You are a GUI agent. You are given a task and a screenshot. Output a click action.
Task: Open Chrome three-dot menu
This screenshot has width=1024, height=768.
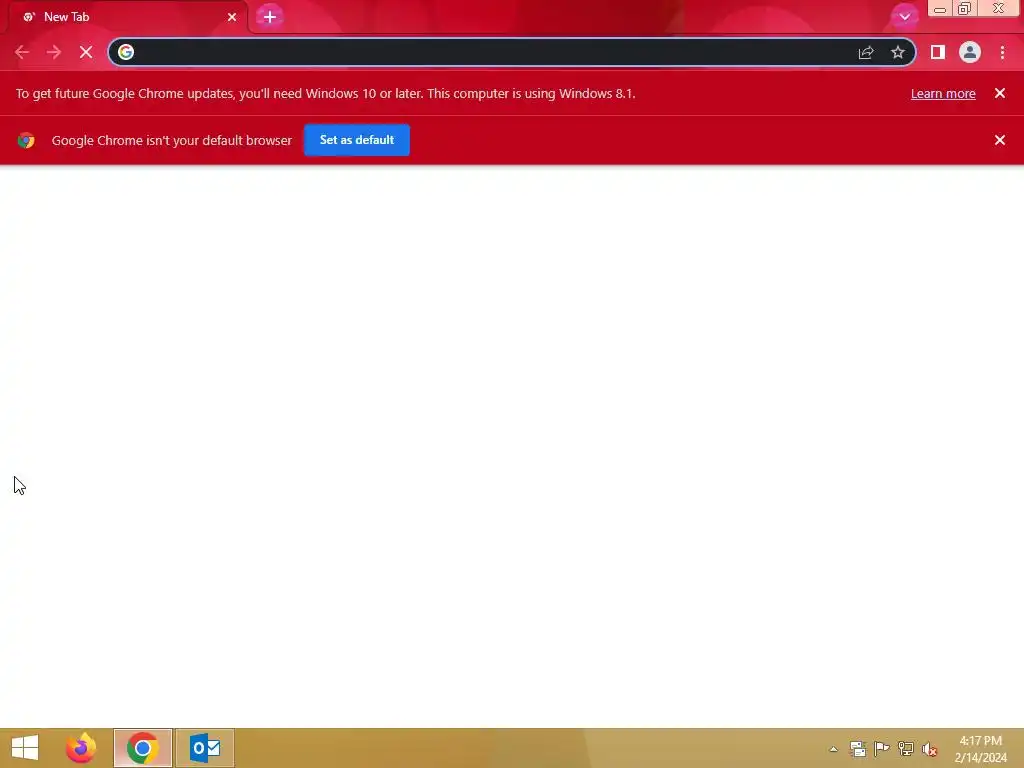coord(1002,52)
